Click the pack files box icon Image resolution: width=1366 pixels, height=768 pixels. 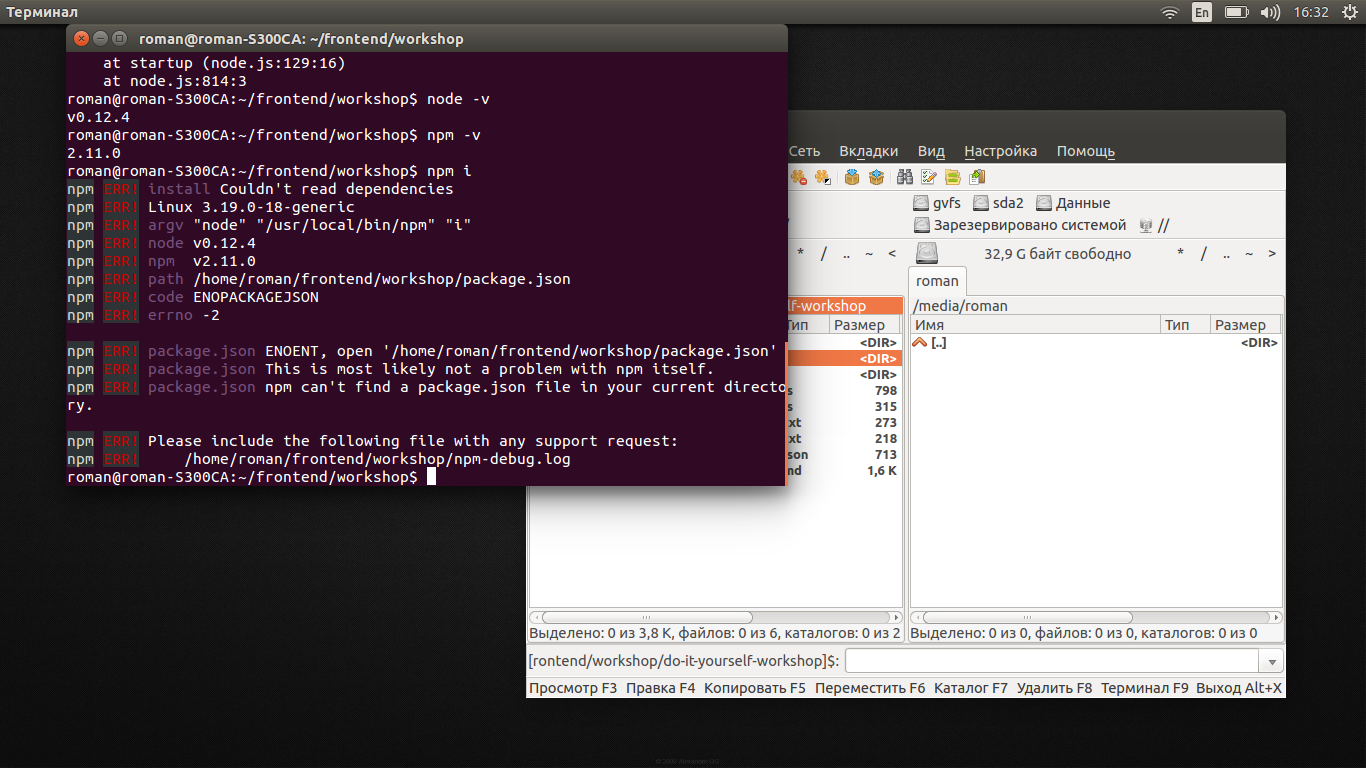[x=852, y=177]
